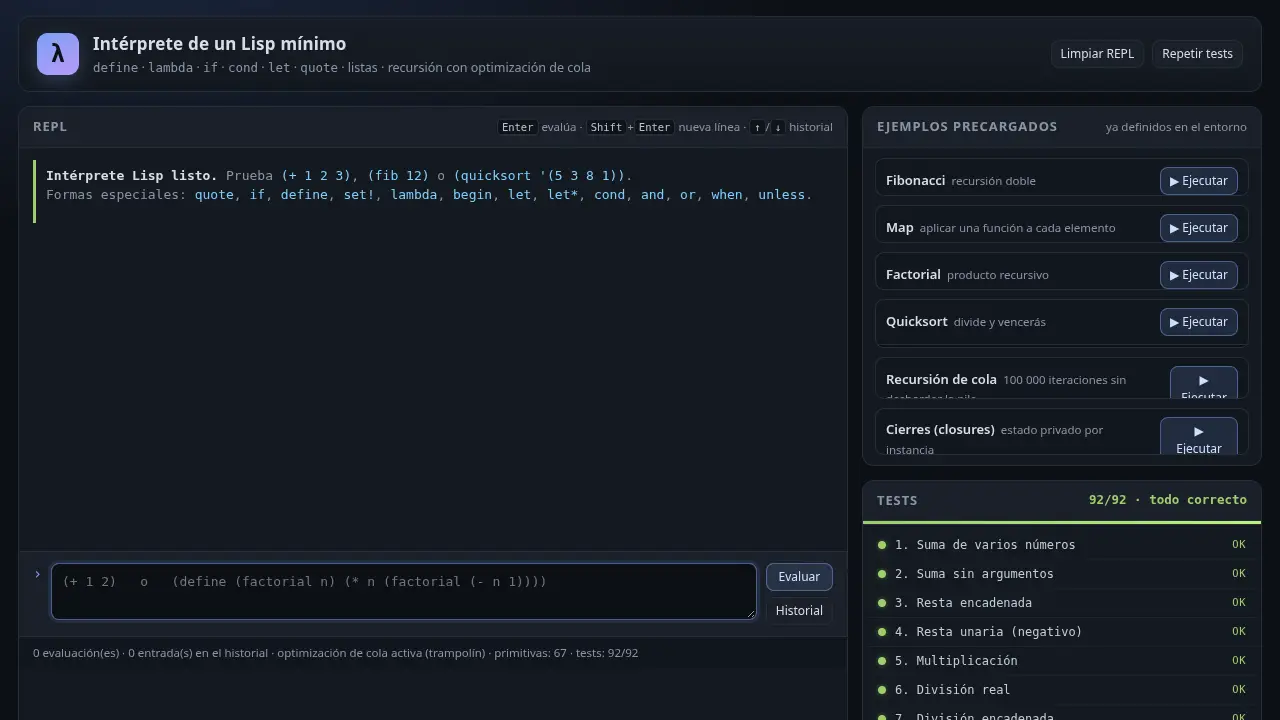Click the green dot for test 5
This screenshot has height=720, width=1280.
882,661
